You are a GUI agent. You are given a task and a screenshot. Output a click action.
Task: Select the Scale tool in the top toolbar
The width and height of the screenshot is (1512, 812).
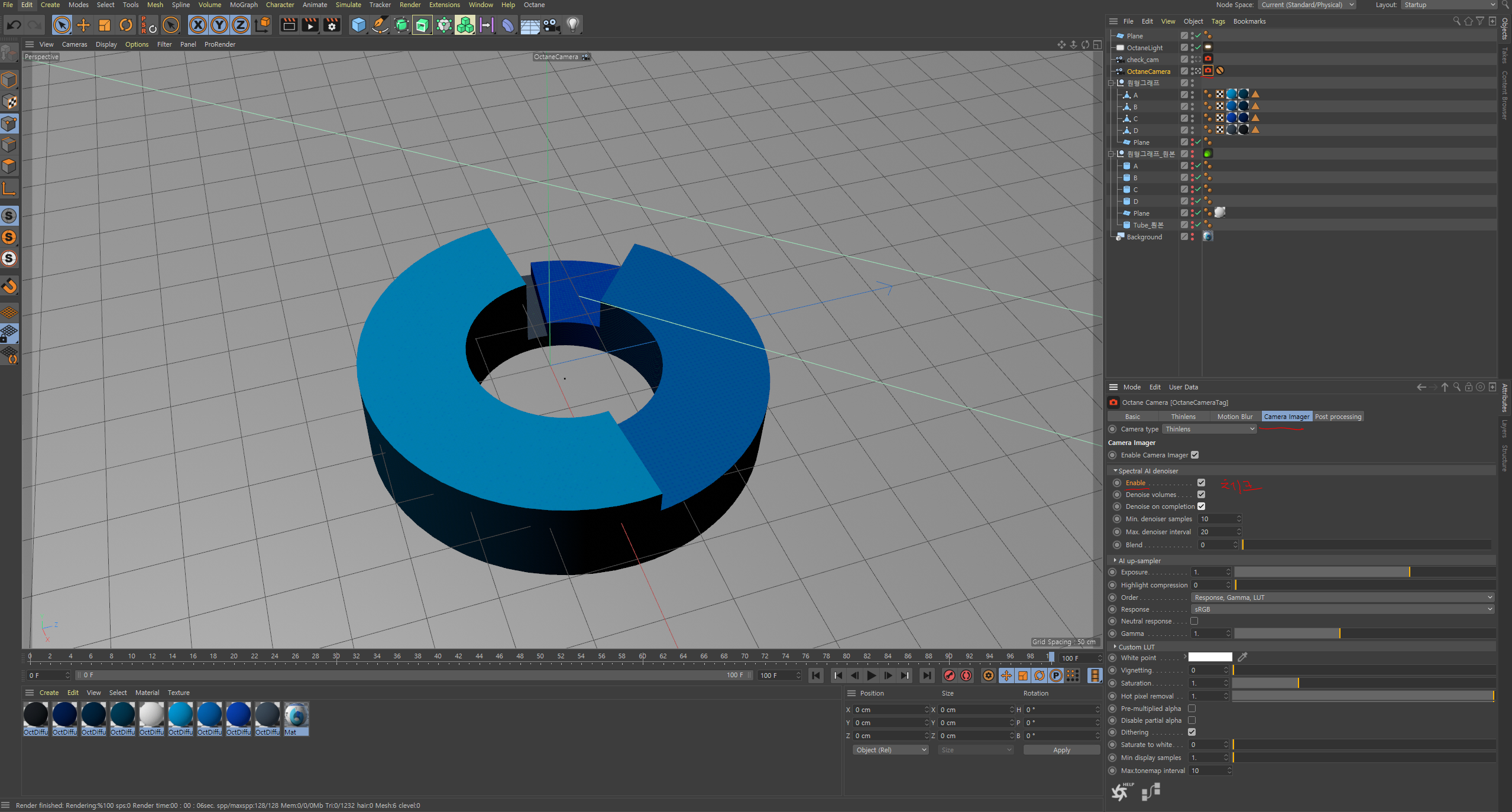105,25
